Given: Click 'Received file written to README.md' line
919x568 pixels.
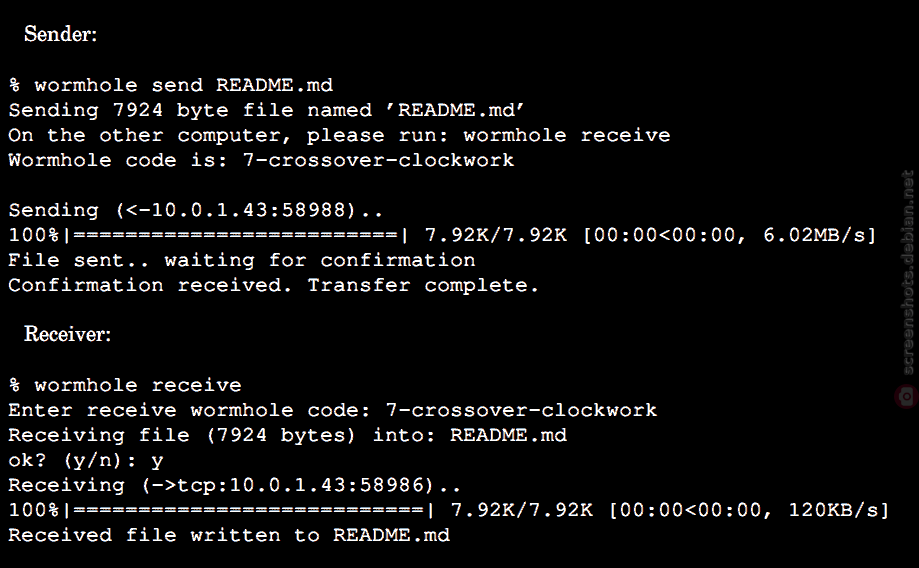Looking at the screenshot, I should pos(229,536).
